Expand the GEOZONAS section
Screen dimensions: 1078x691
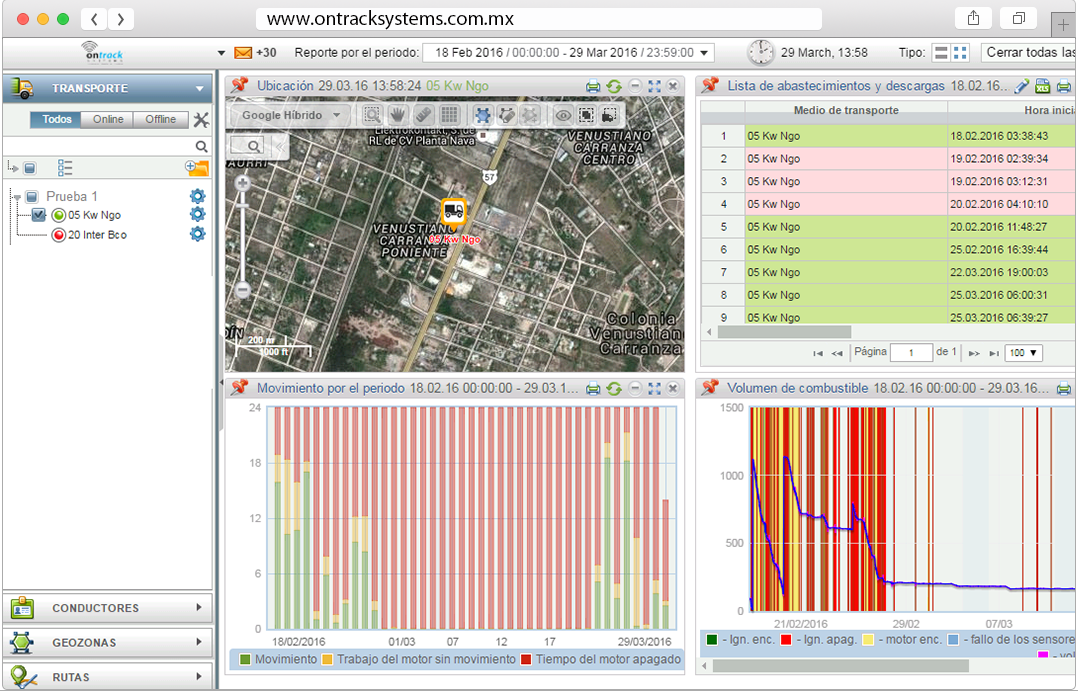point(107,642)
